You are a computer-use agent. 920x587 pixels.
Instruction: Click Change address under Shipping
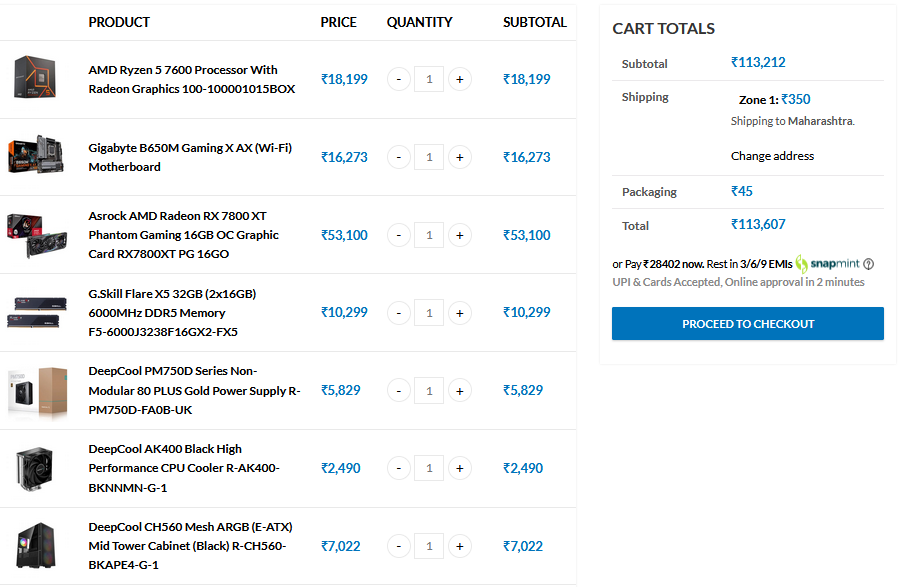pos(772,156)
